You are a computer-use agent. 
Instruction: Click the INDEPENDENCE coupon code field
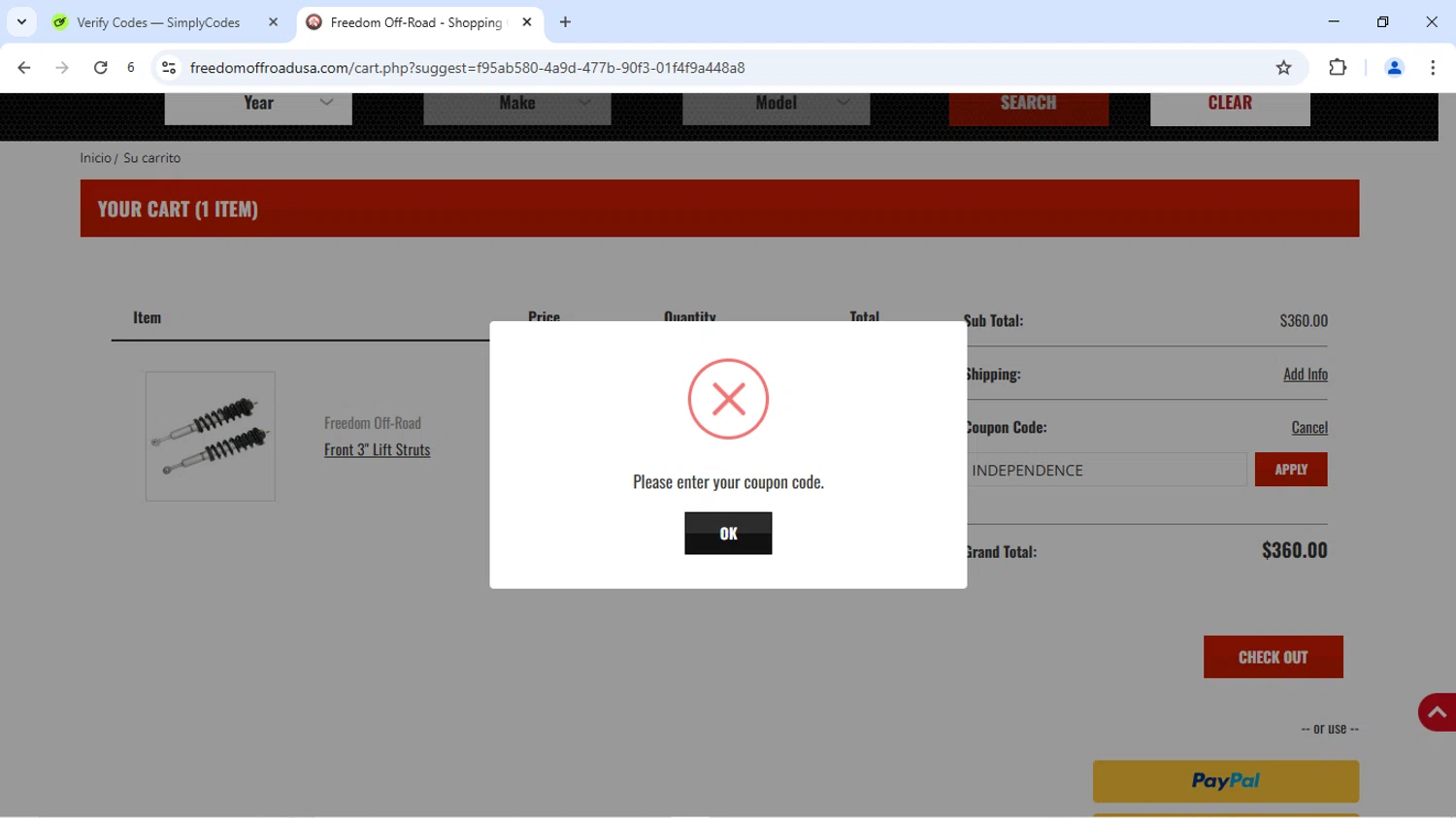click(x=1107, y=470)
